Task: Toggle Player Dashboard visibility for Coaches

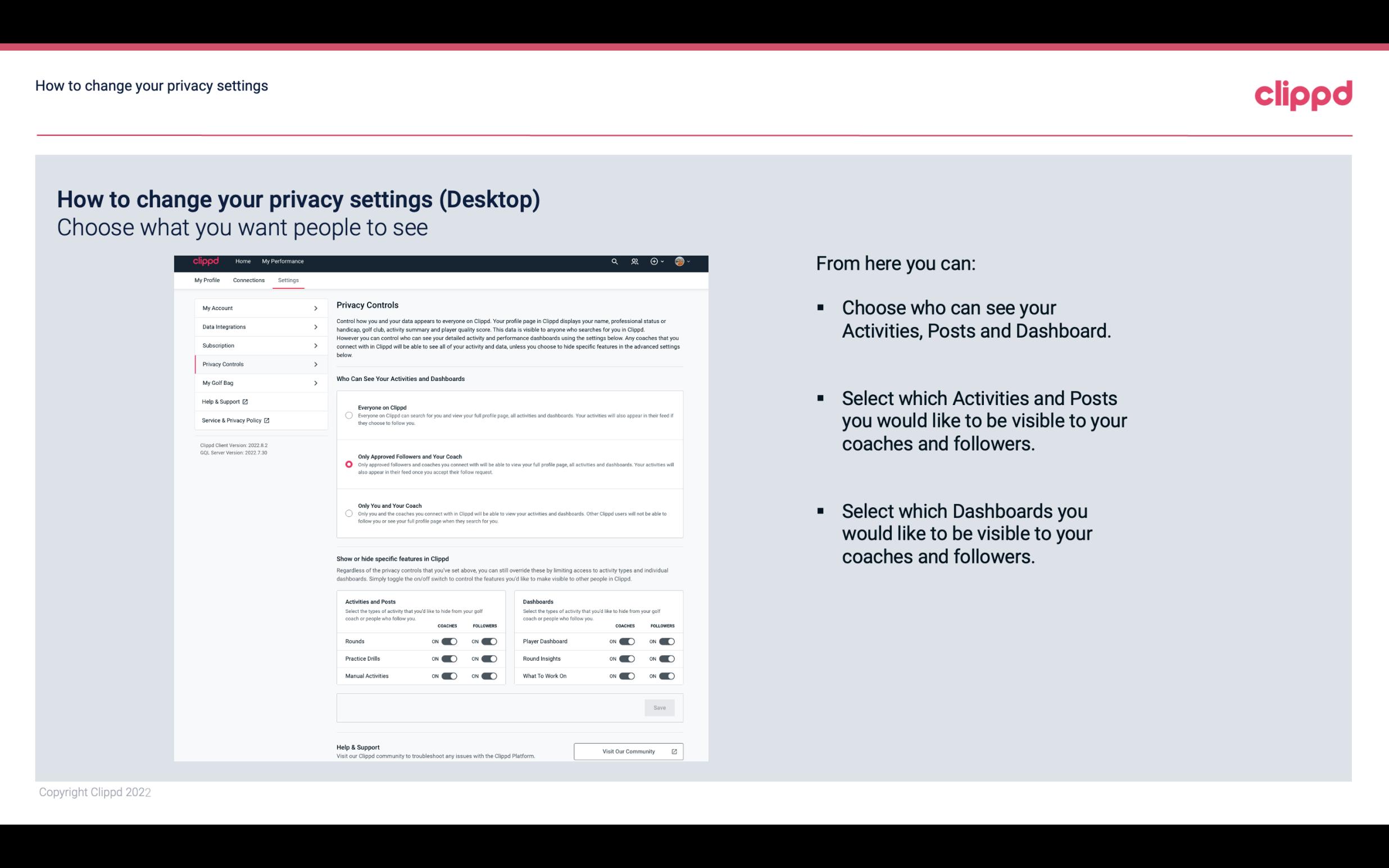Action: [x=625, y=641]
